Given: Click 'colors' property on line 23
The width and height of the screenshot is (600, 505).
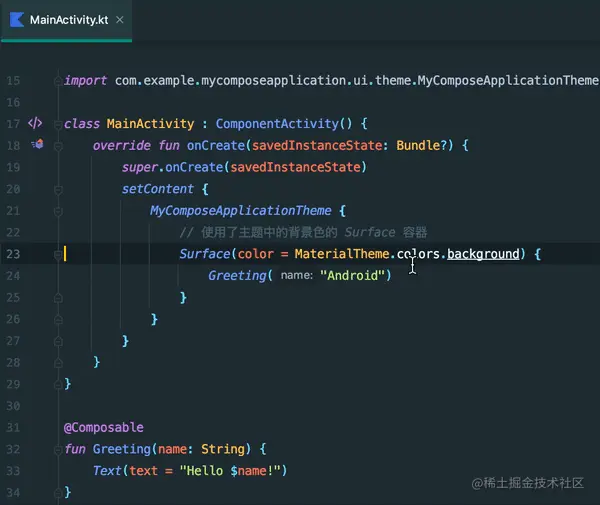Looking at the screenshot, I should tap(418, 254).
